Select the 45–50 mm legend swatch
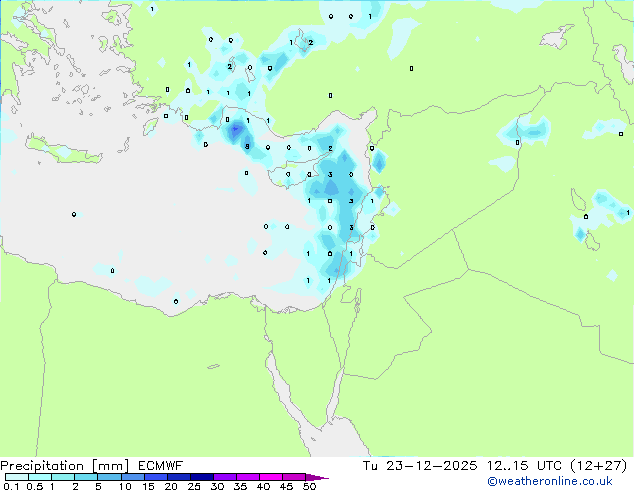634x490 pixels. point(294,477)
